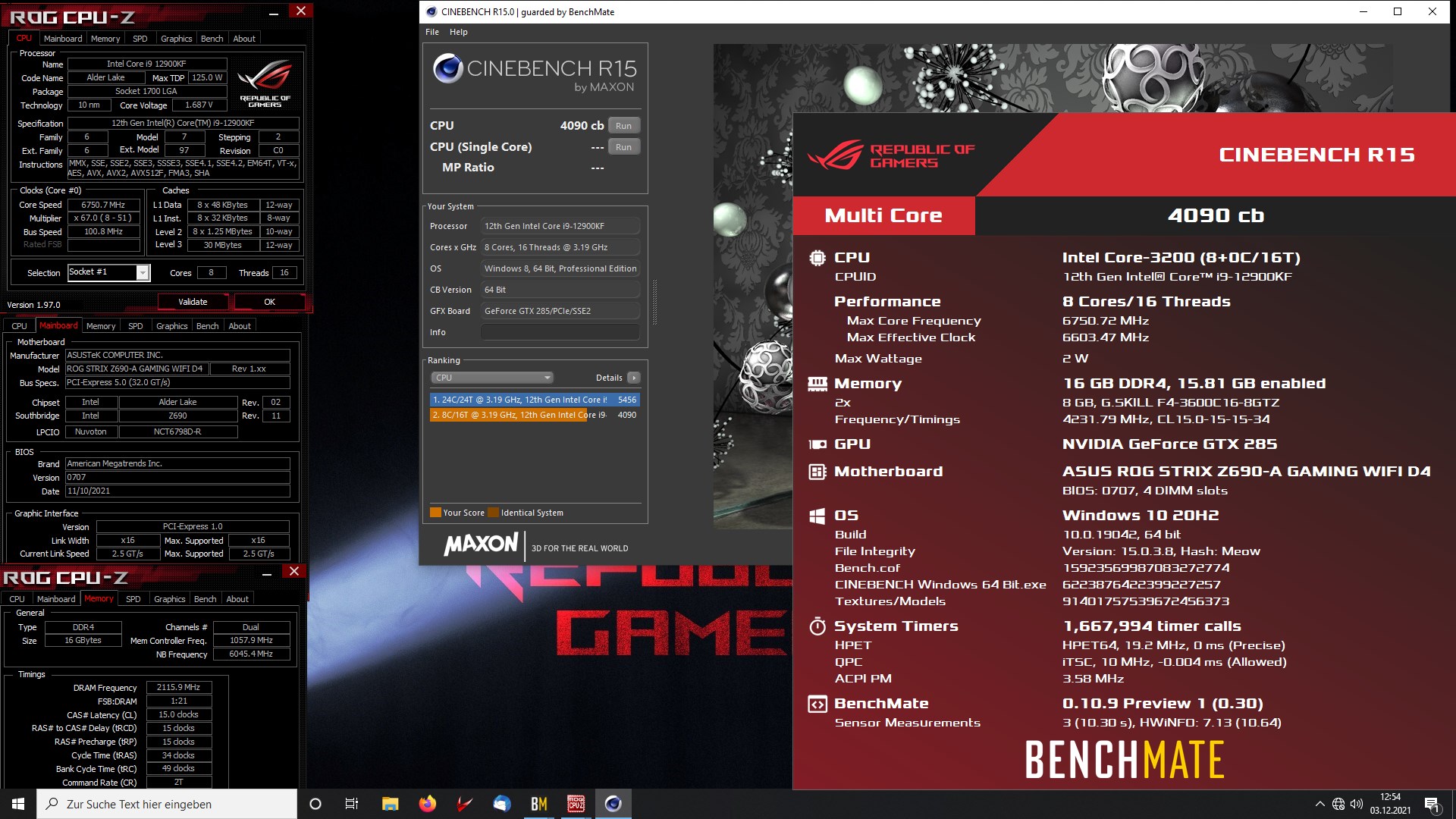
Task: Open Graphics tab in bottom CPU-Z window
Action: [x=170, y=599]
